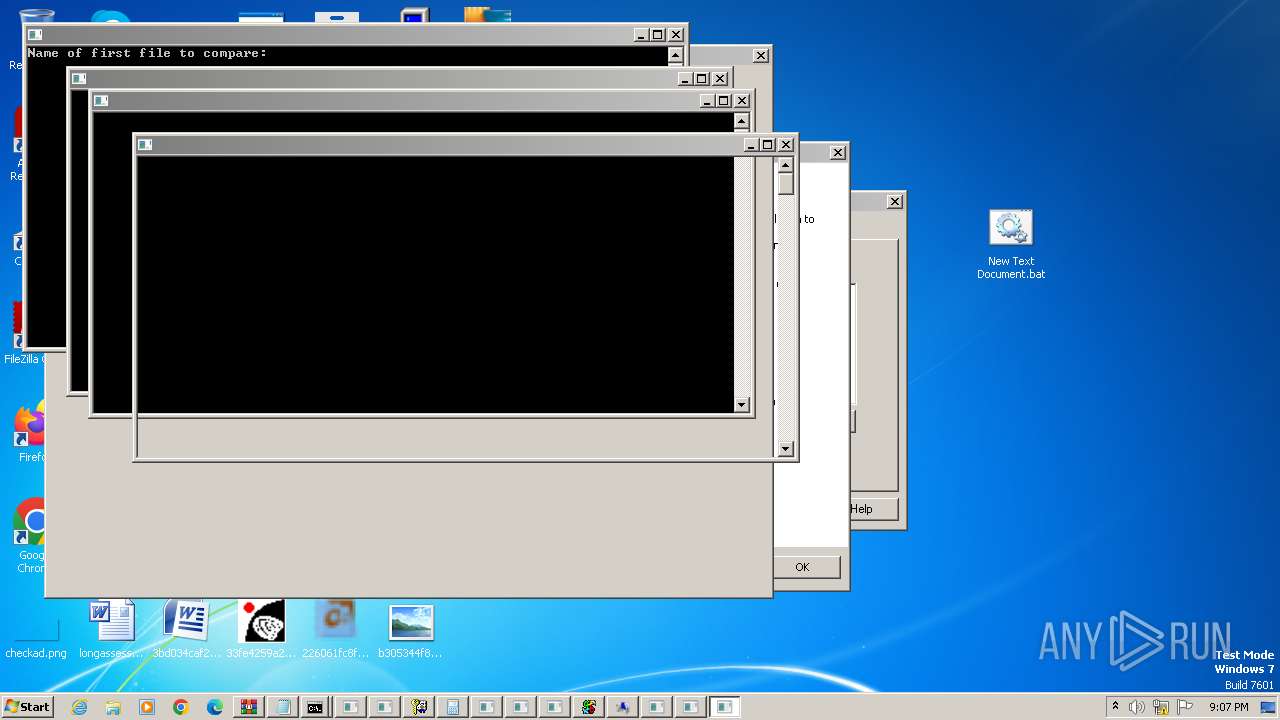Open the Action Center flag icon

[1185, 707]
